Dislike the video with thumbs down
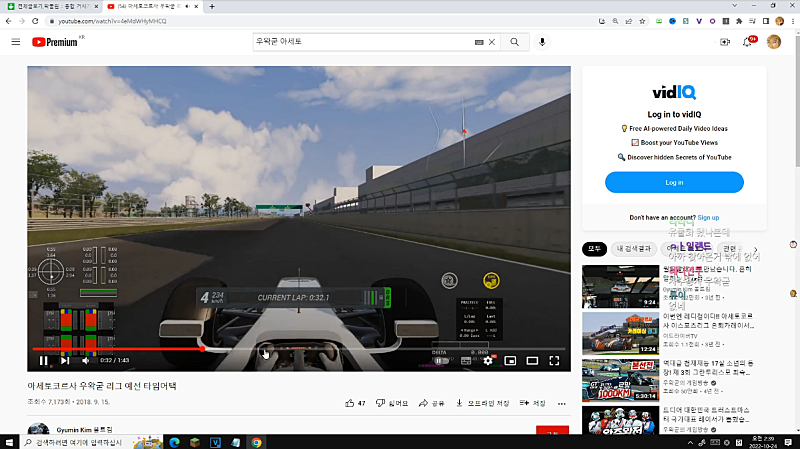This screenshot has height=449, width=800. point(392,403)
